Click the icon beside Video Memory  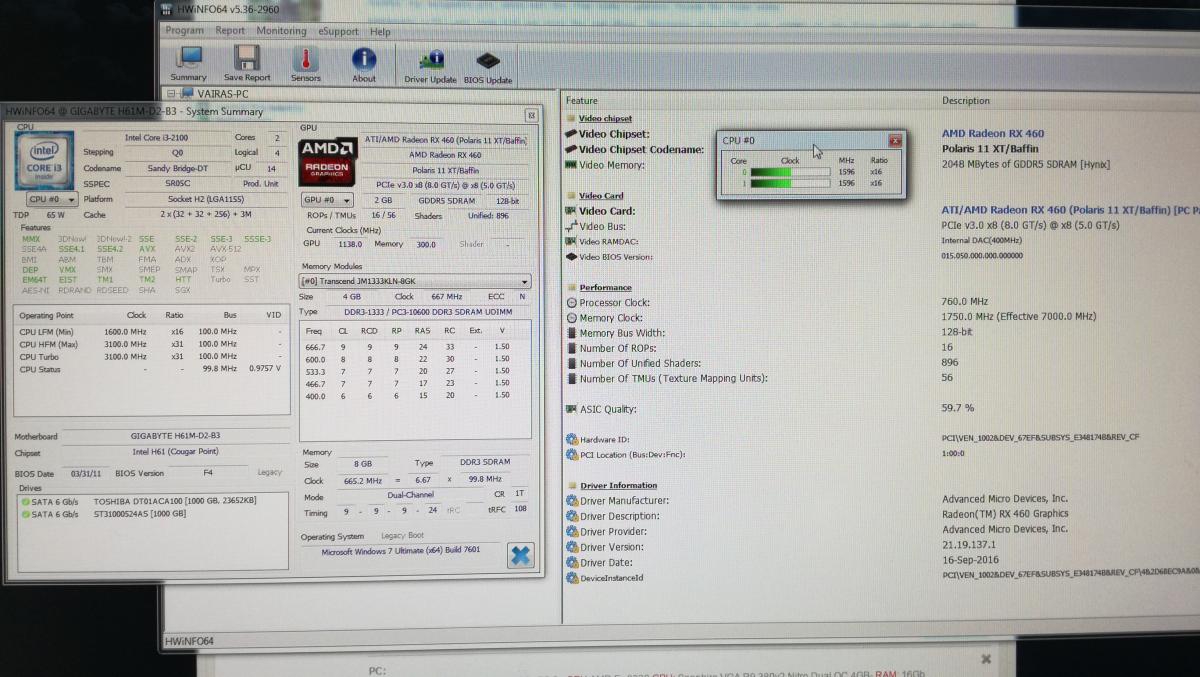click(x=571, y=165)
